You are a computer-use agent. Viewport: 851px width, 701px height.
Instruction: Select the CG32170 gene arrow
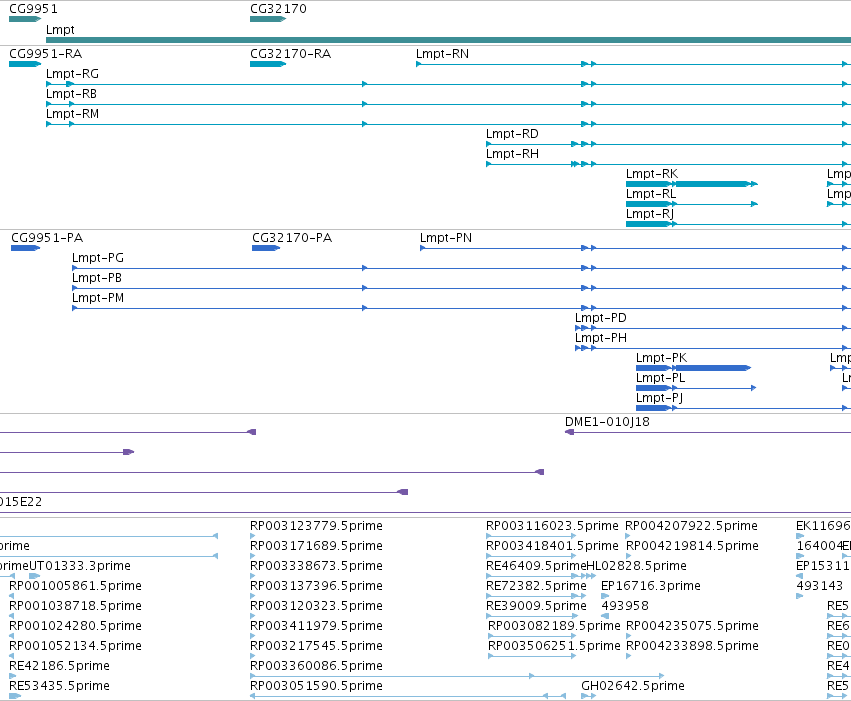click(x=268, y=19)
